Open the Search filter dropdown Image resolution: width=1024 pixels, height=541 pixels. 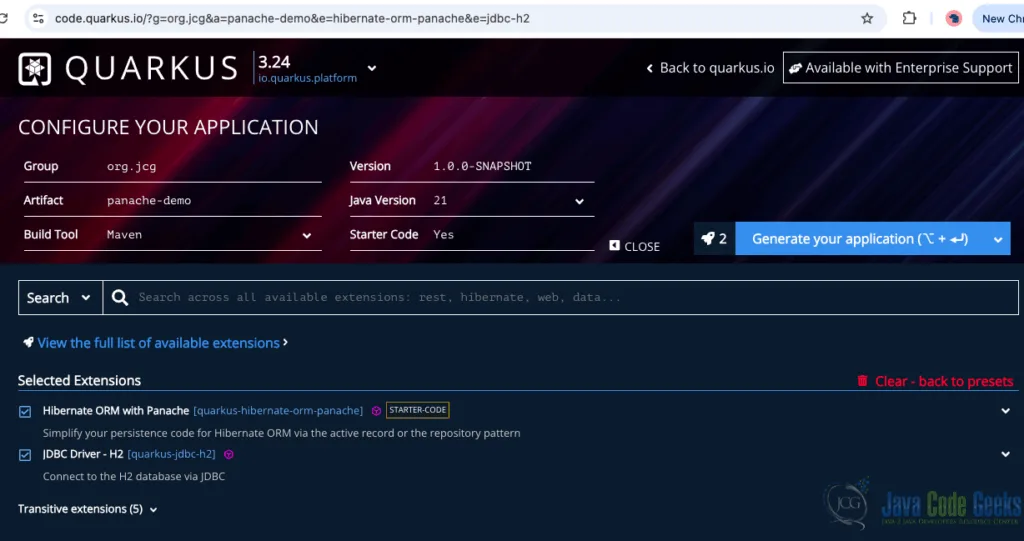click(60, 298)
